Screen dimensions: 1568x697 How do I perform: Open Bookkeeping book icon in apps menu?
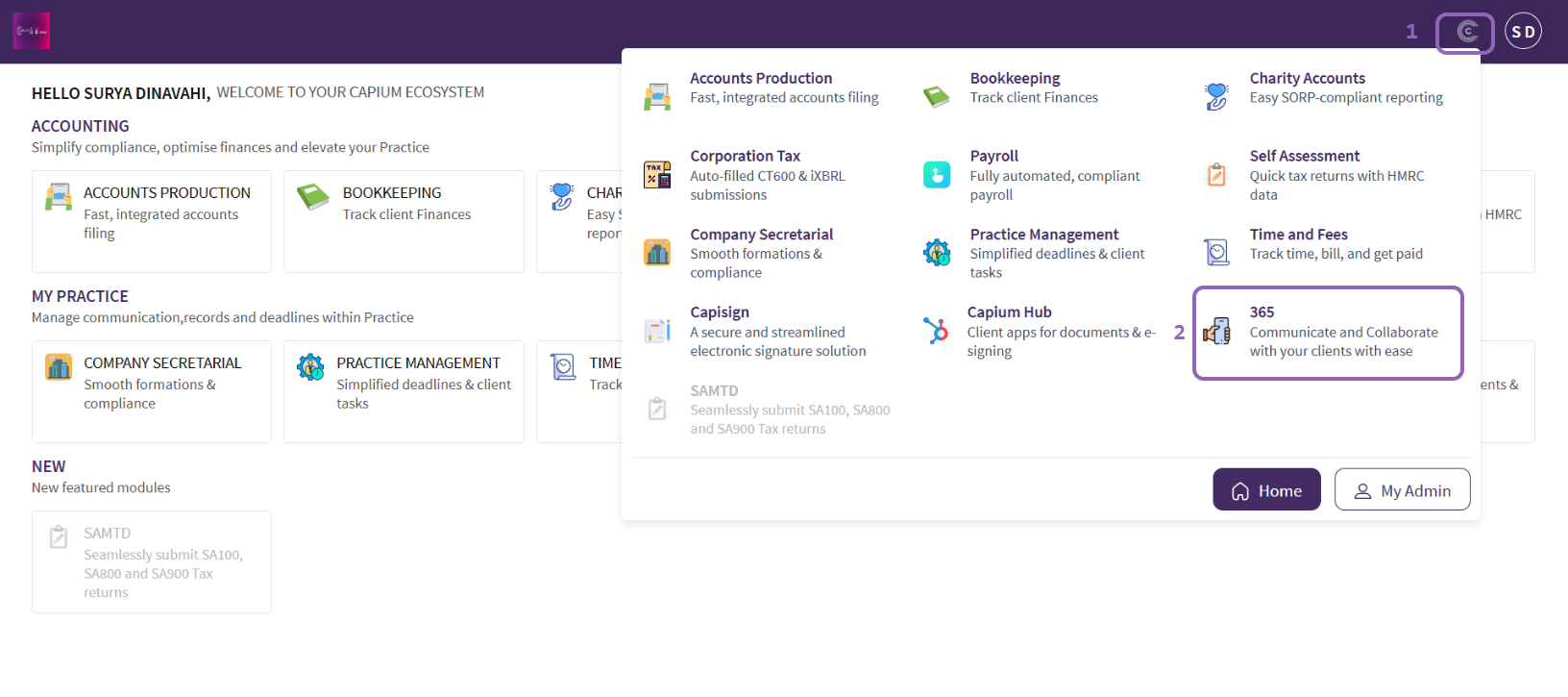click(x=936, y=96)
